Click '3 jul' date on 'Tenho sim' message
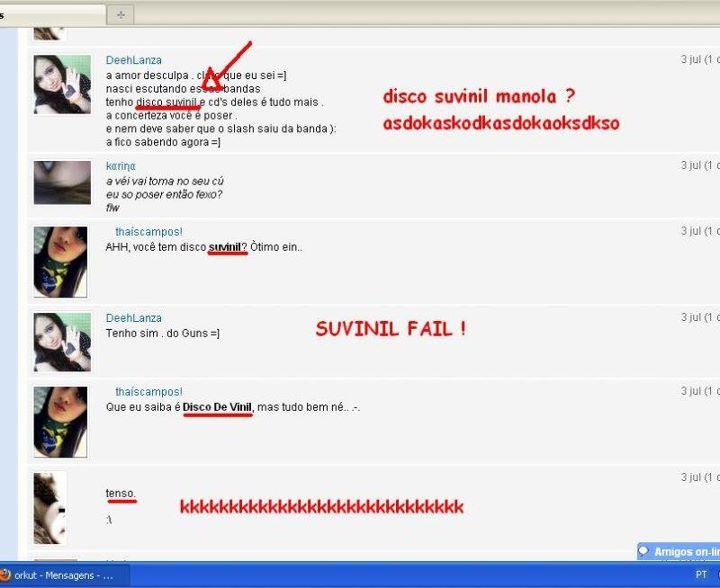720x588 pixels. pos(700,318)
